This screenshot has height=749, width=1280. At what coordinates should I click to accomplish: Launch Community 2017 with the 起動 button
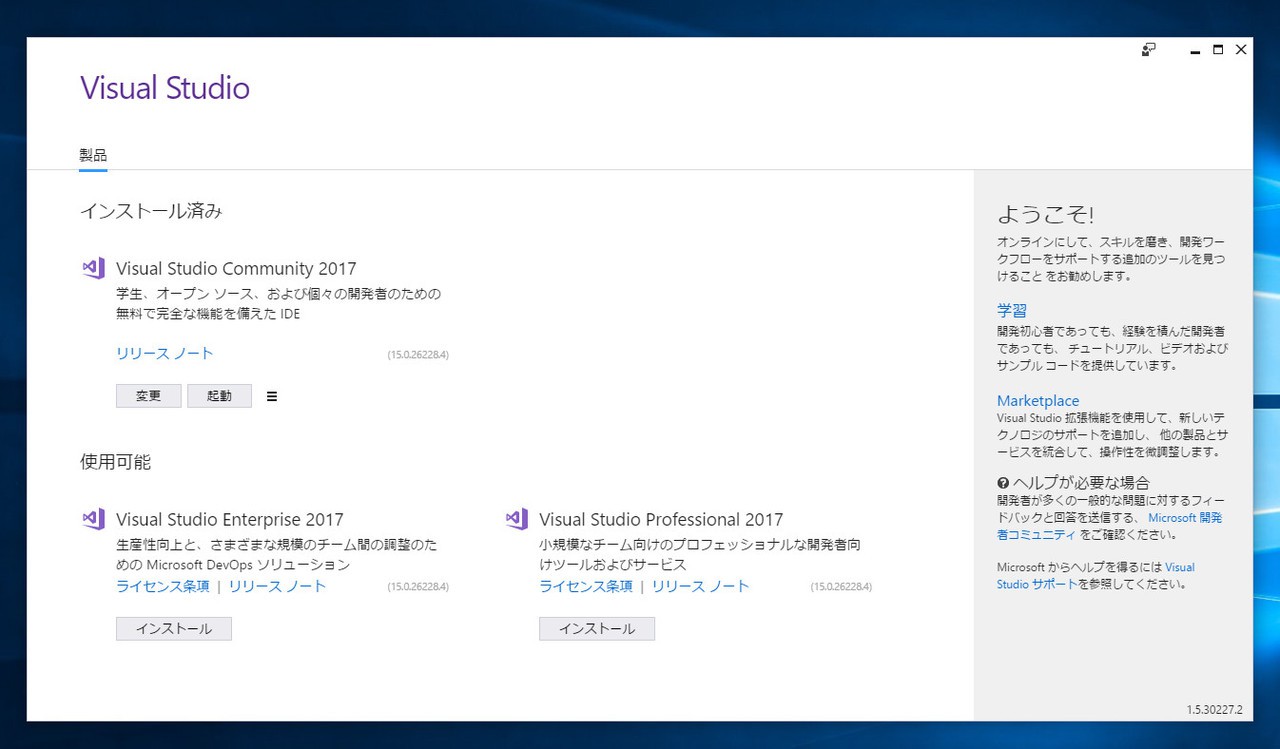coord(219,396)
